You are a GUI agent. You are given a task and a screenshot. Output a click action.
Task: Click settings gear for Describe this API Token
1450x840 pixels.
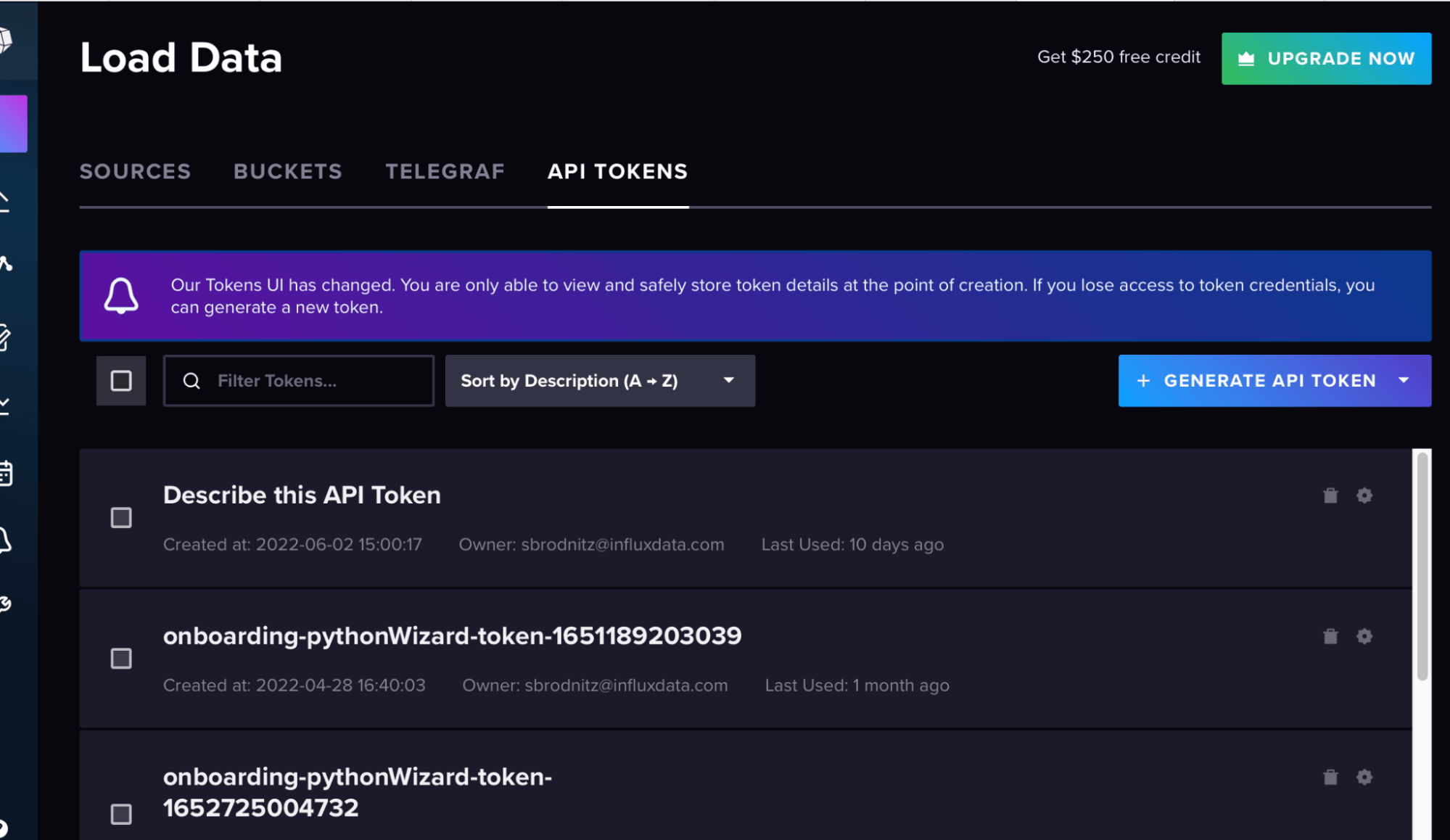1364,495
